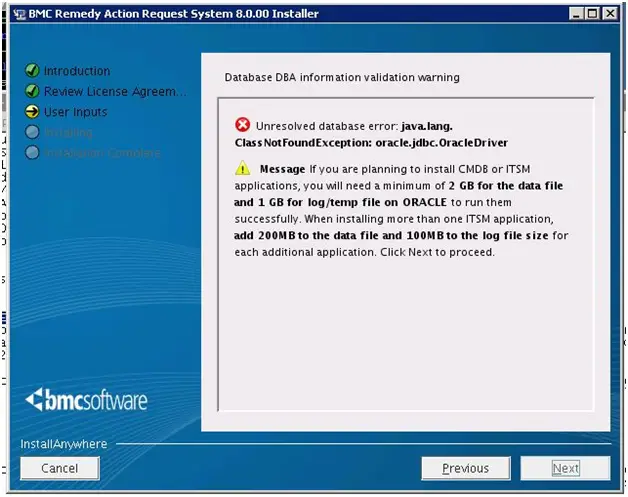
Task: Close the installer window
Action: [610, 14]
